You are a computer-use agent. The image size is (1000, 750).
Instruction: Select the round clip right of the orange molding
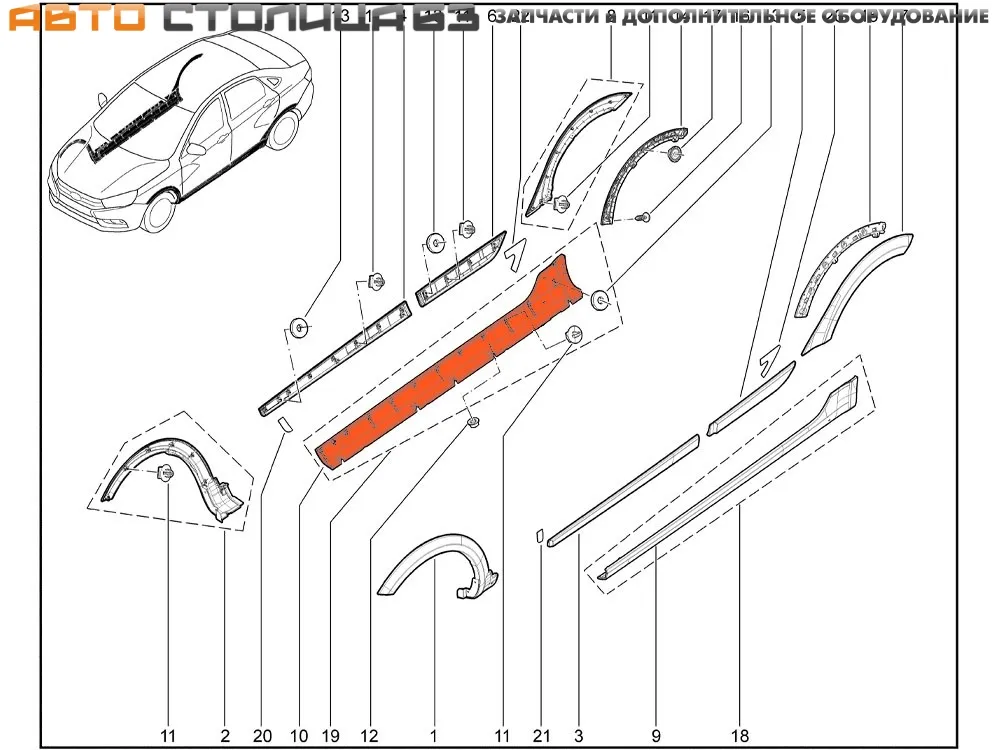(601, 300)
